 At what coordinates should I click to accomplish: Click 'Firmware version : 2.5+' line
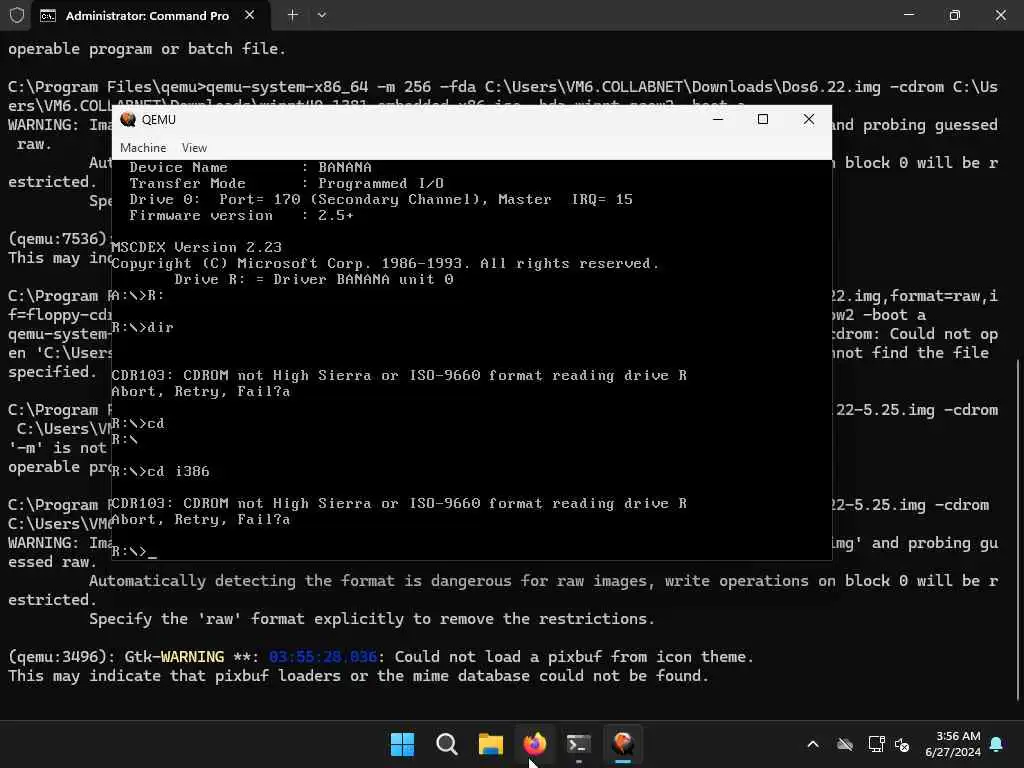241,215
